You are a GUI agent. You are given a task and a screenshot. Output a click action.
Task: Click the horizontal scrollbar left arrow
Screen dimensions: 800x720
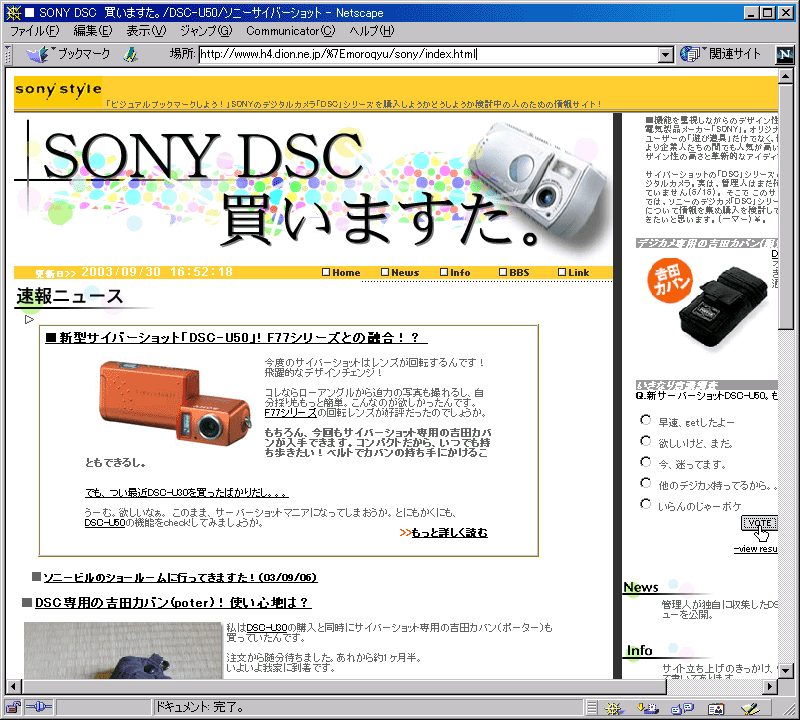pos(13,686)
